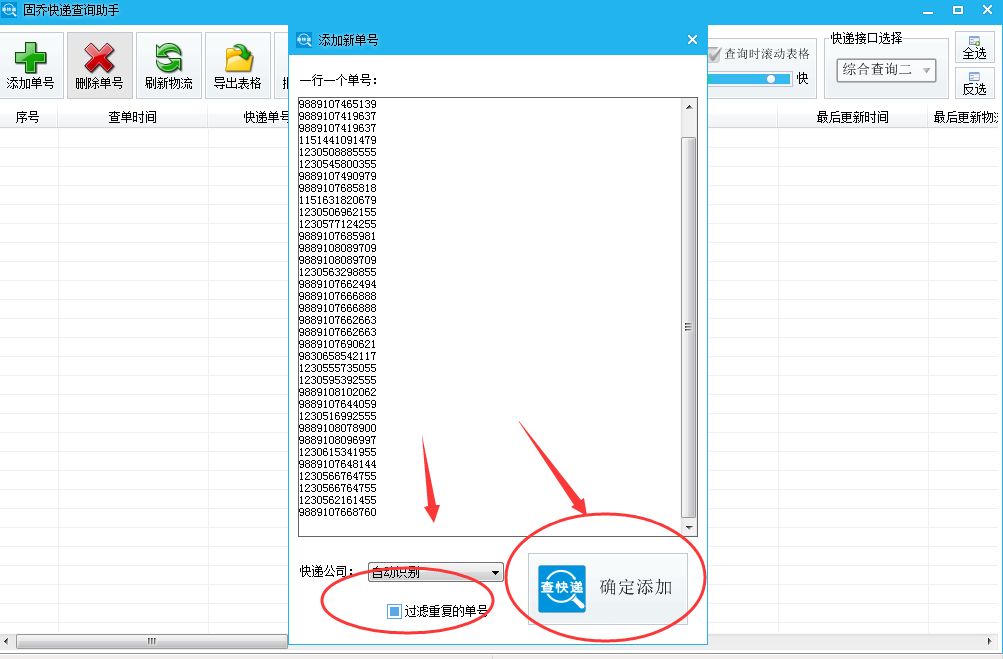Click the left arrow of main horizontal scrollbar
This screenshot has height=659, width=1003.
tap(6, 640)
